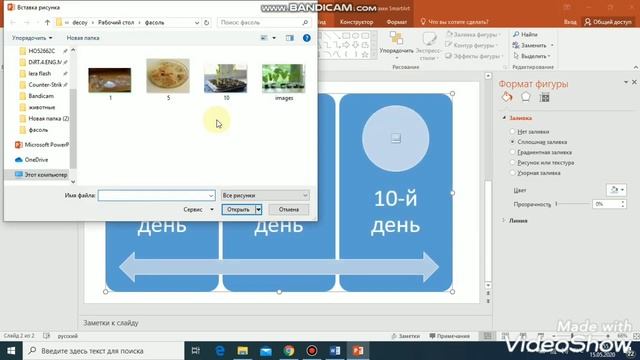Open File Explorer from taskbar
Screen dimensions: 640x360
point(243,351)
